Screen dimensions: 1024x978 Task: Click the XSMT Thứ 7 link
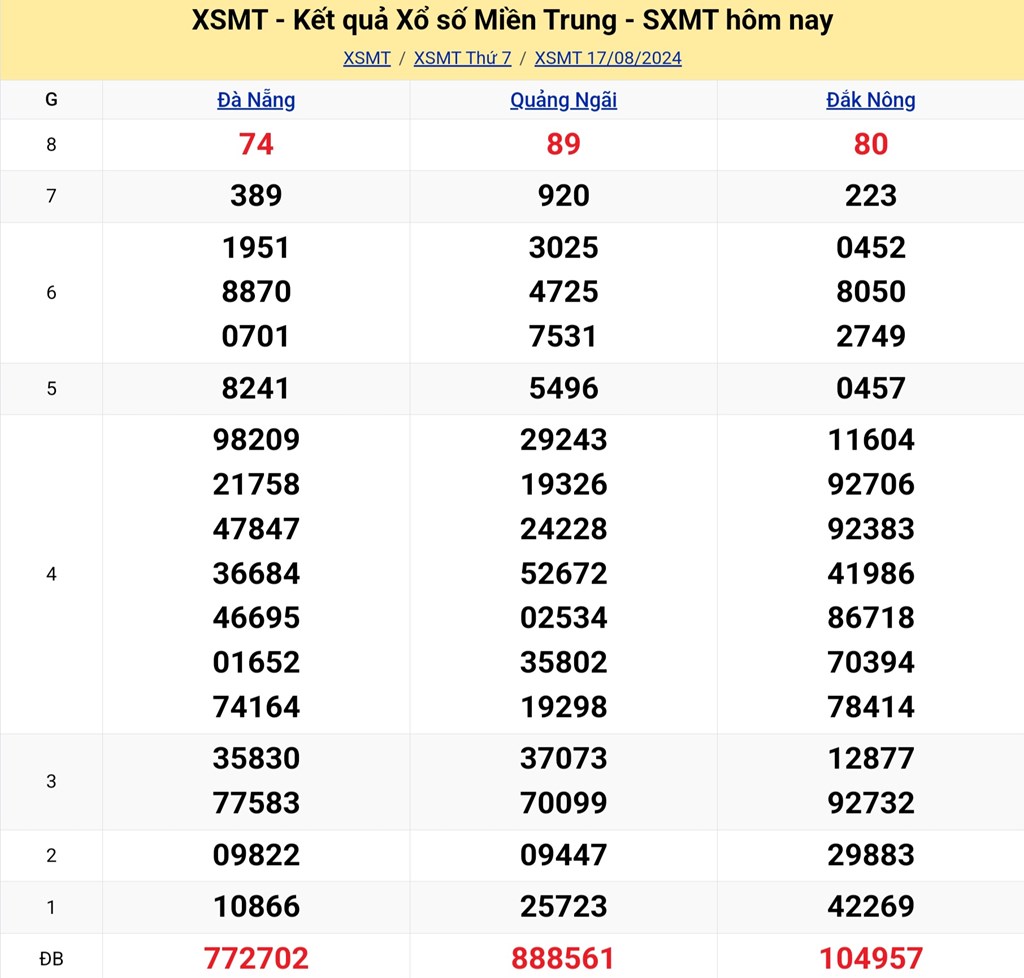(x=462, y=58)
